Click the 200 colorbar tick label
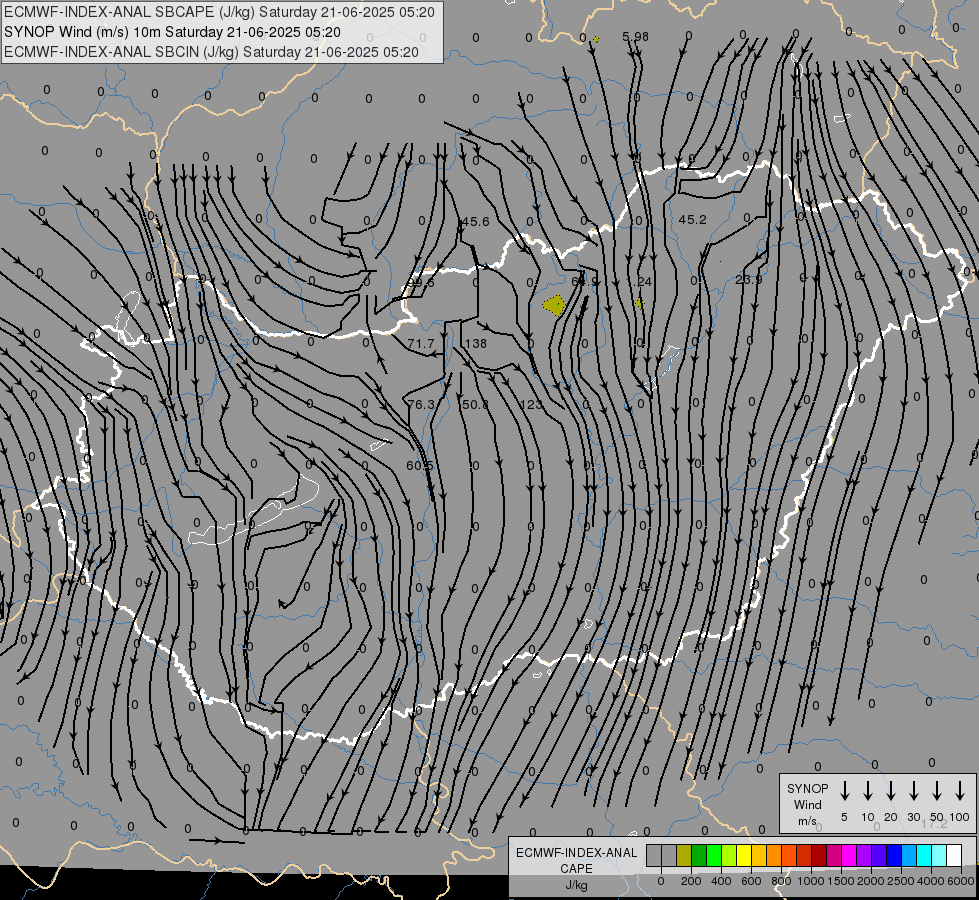Viewport: 979px width, 900px height. pos(691,881)
